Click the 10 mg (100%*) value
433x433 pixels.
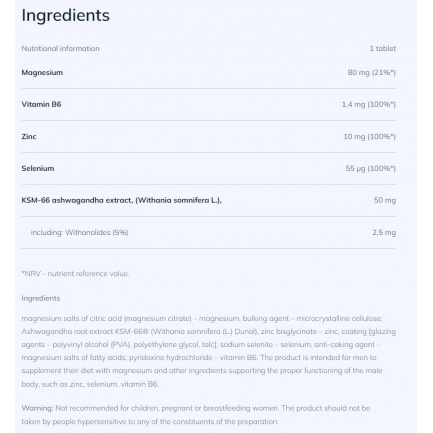pyautogui.click(x=369, y=136)
